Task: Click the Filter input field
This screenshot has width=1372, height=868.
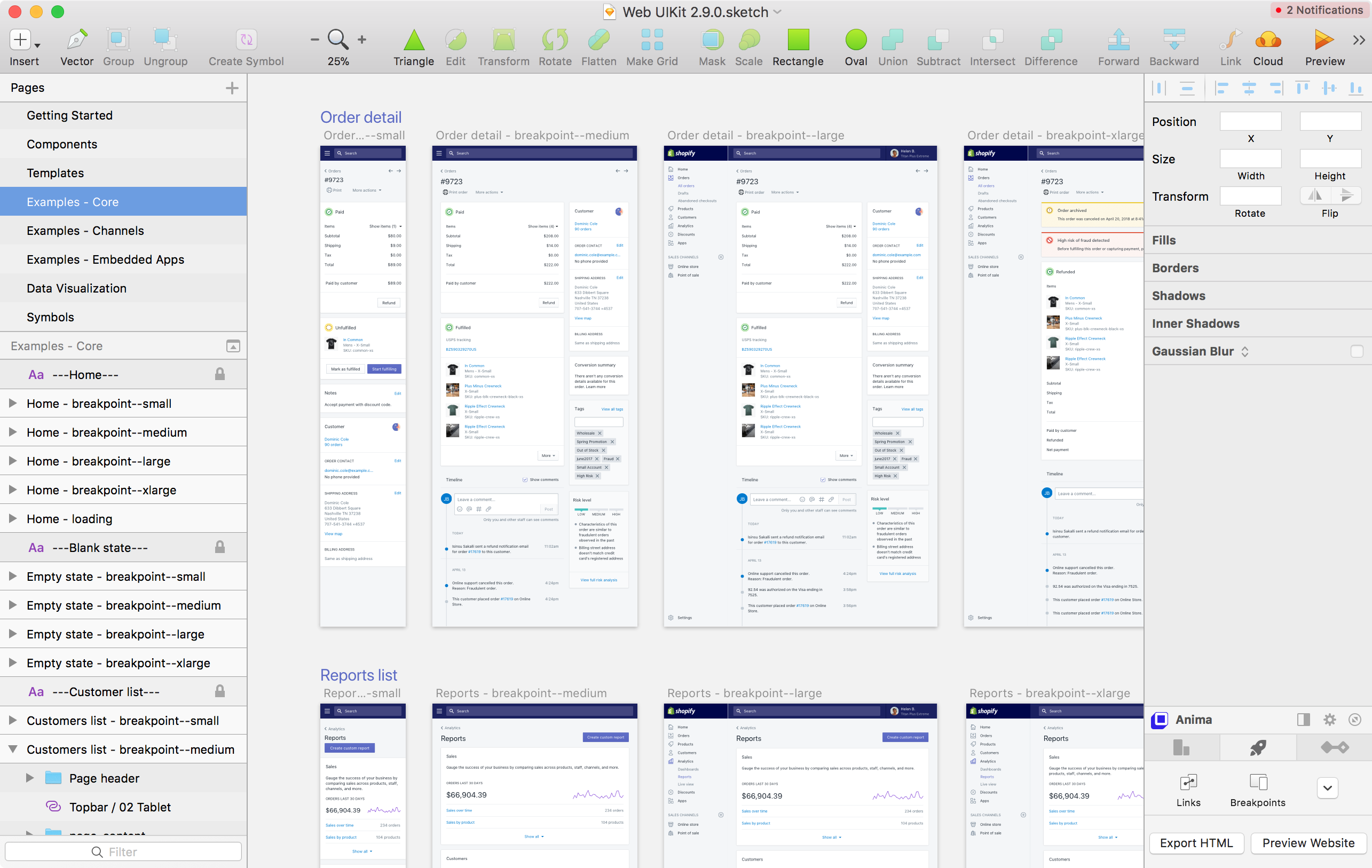Action: [x=124, y=851]
